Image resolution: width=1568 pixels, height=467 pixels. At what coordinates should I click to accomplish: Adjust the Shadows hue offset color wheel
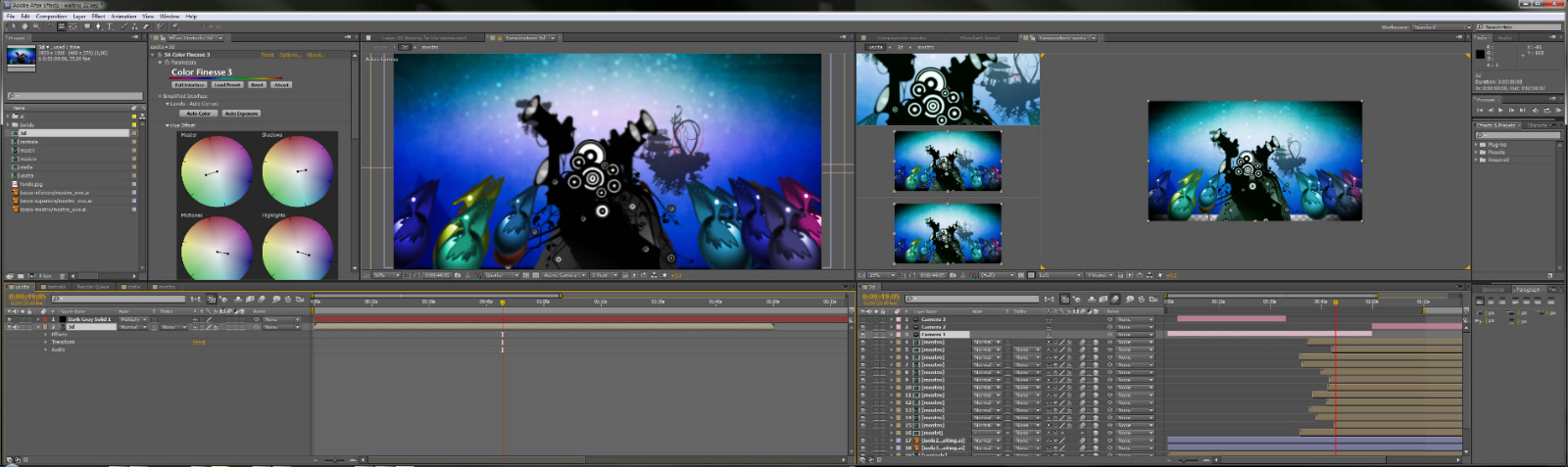click(298, 172)
